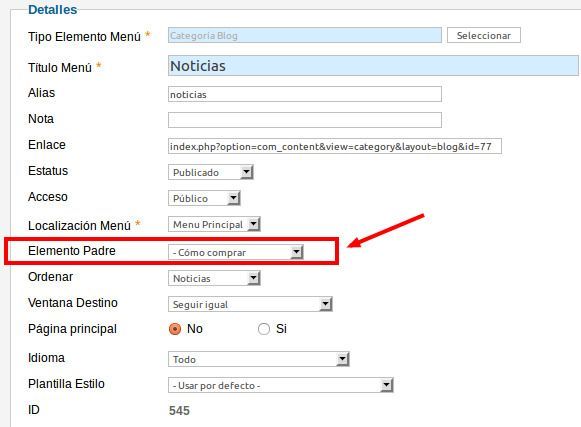
Task: Click the arrow button on Idioma dropdown
Action: (343, 359)
